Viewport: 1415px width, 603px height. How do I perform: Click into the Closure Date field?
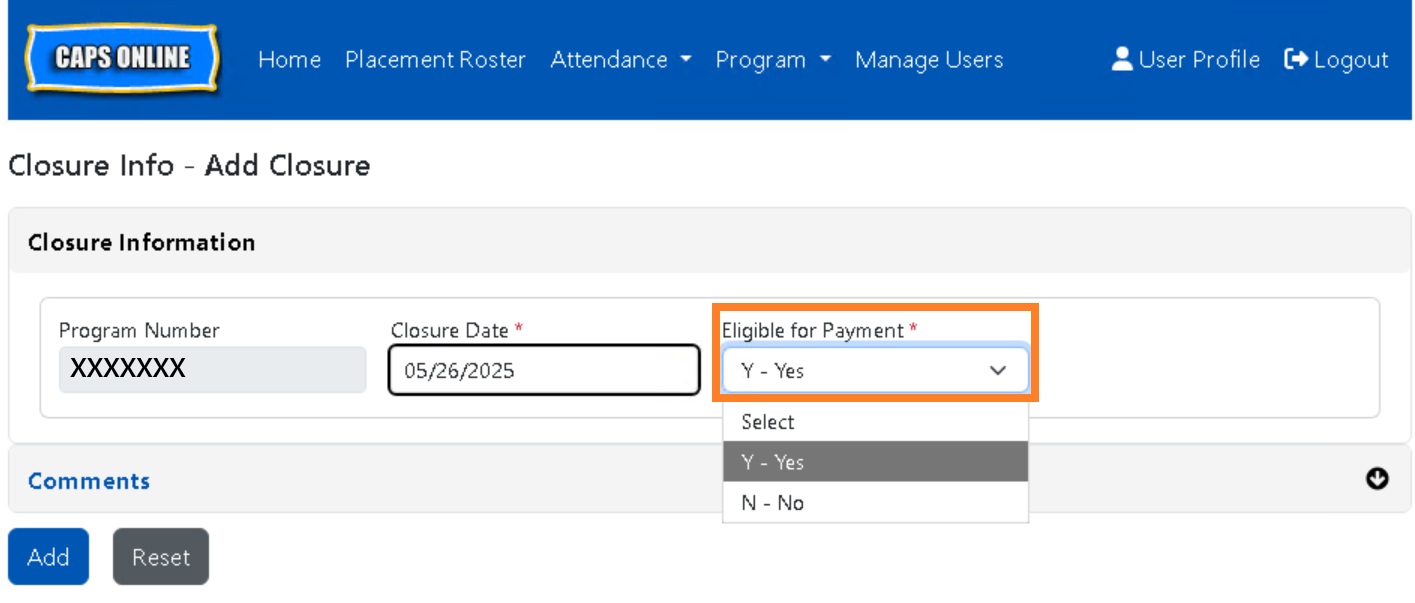click(x=543, y=371)
